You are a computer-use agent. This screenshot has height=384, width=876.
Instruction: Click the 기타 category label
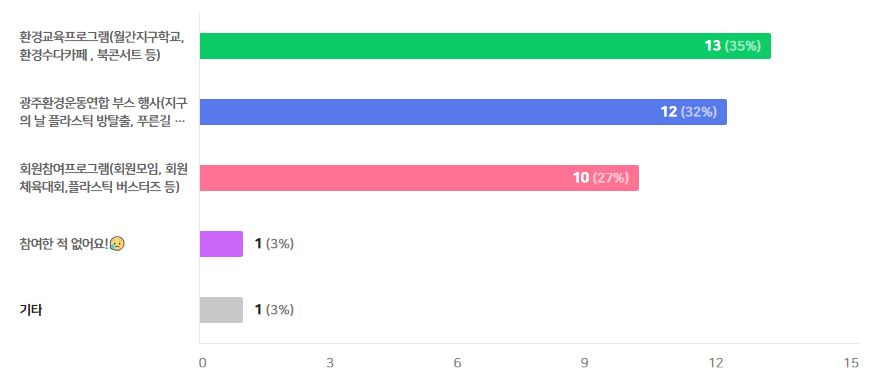pos(31,310)
